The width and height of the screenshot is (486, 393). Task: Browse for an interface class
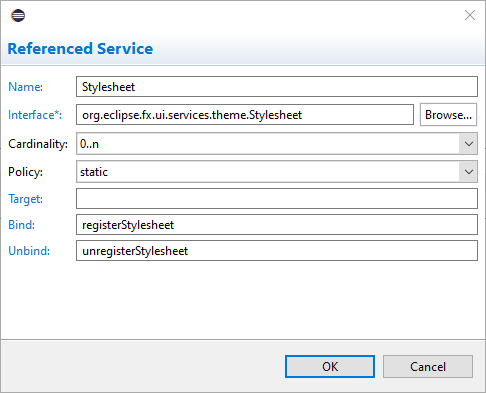(448, 115)
